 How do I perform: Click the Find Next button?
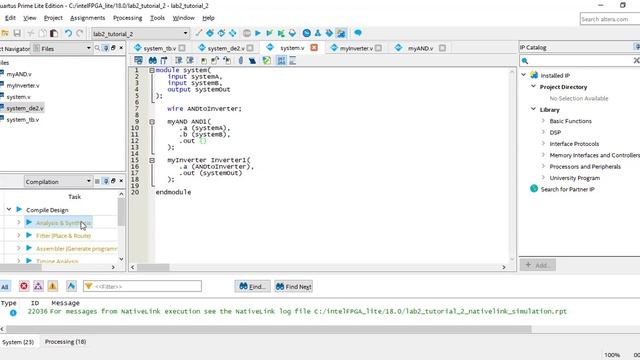293,287
